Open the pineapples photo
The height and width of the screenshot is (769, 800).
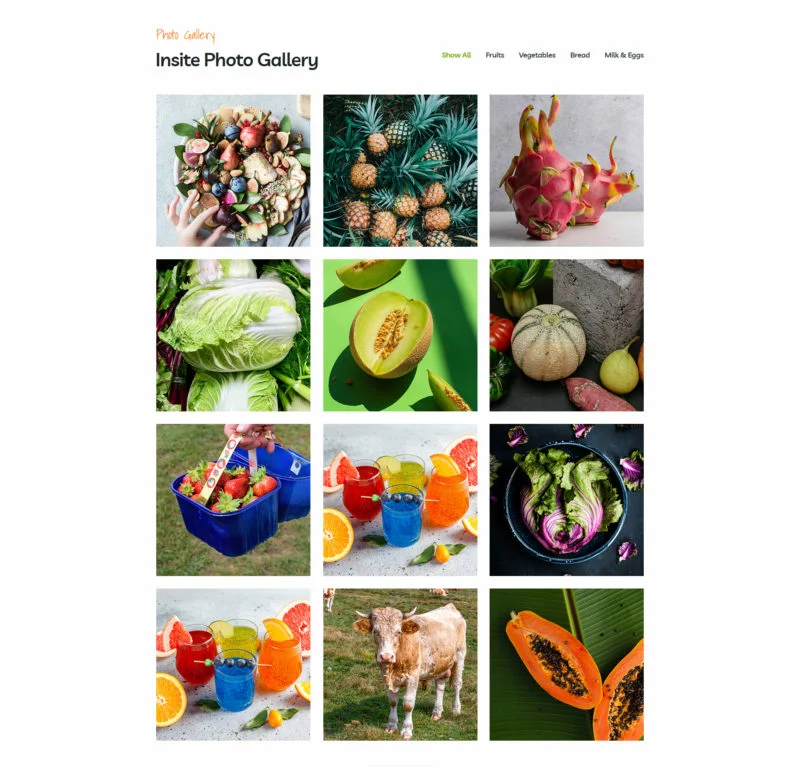pos(400,170)
